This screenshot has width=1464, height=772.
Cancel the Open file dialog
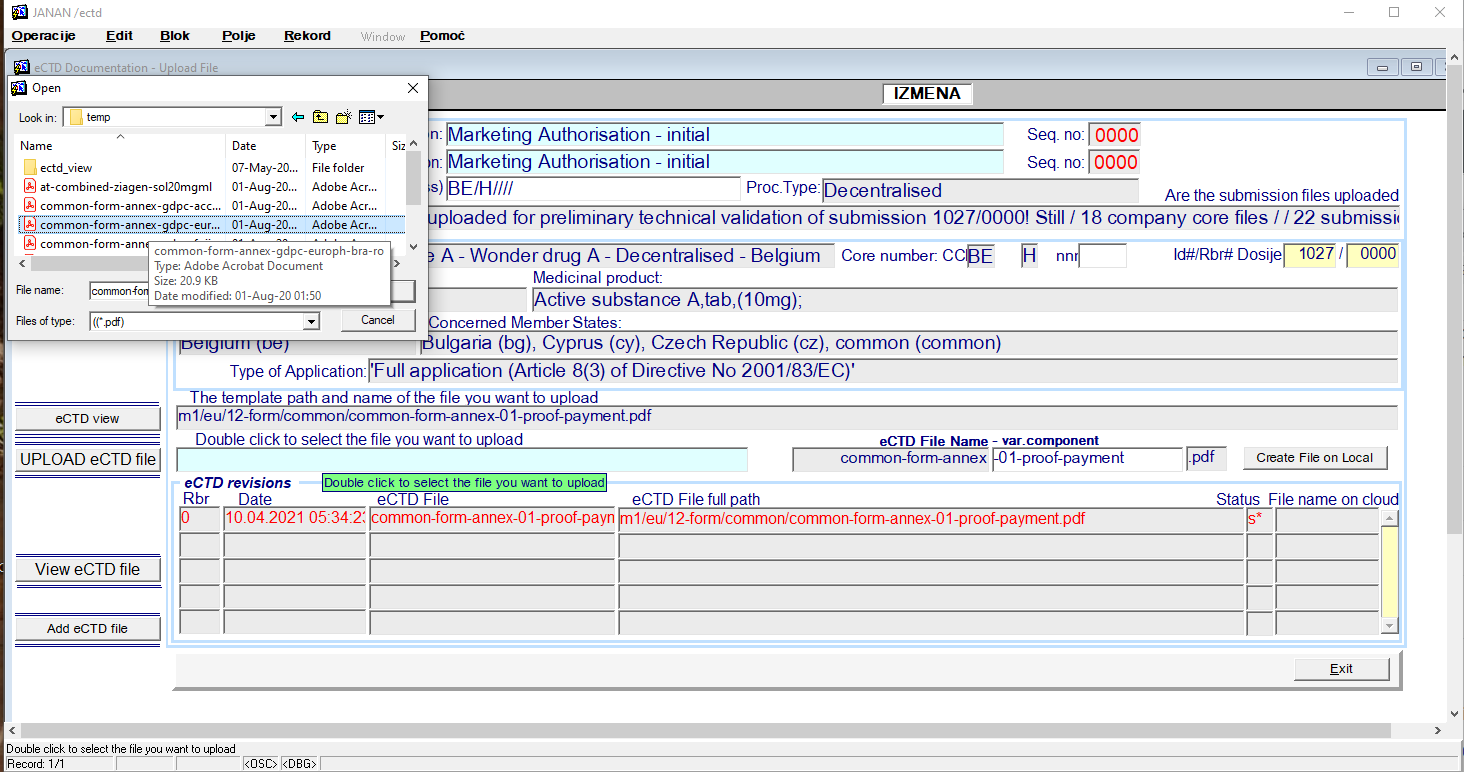(378, 320)
